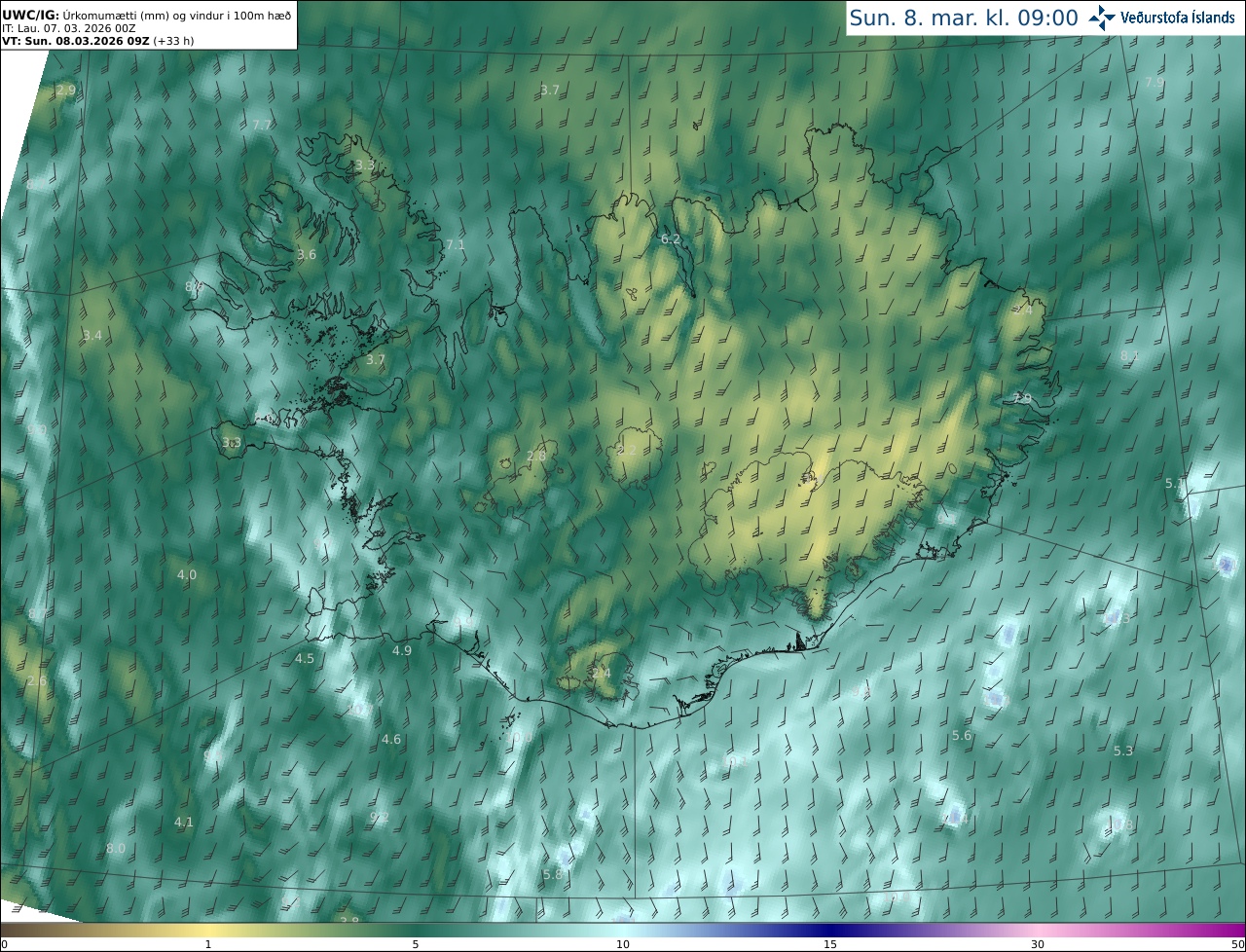Click the map value '4.1'
1246x952 pixels.
pyautogui.click(x=184, y=823)
